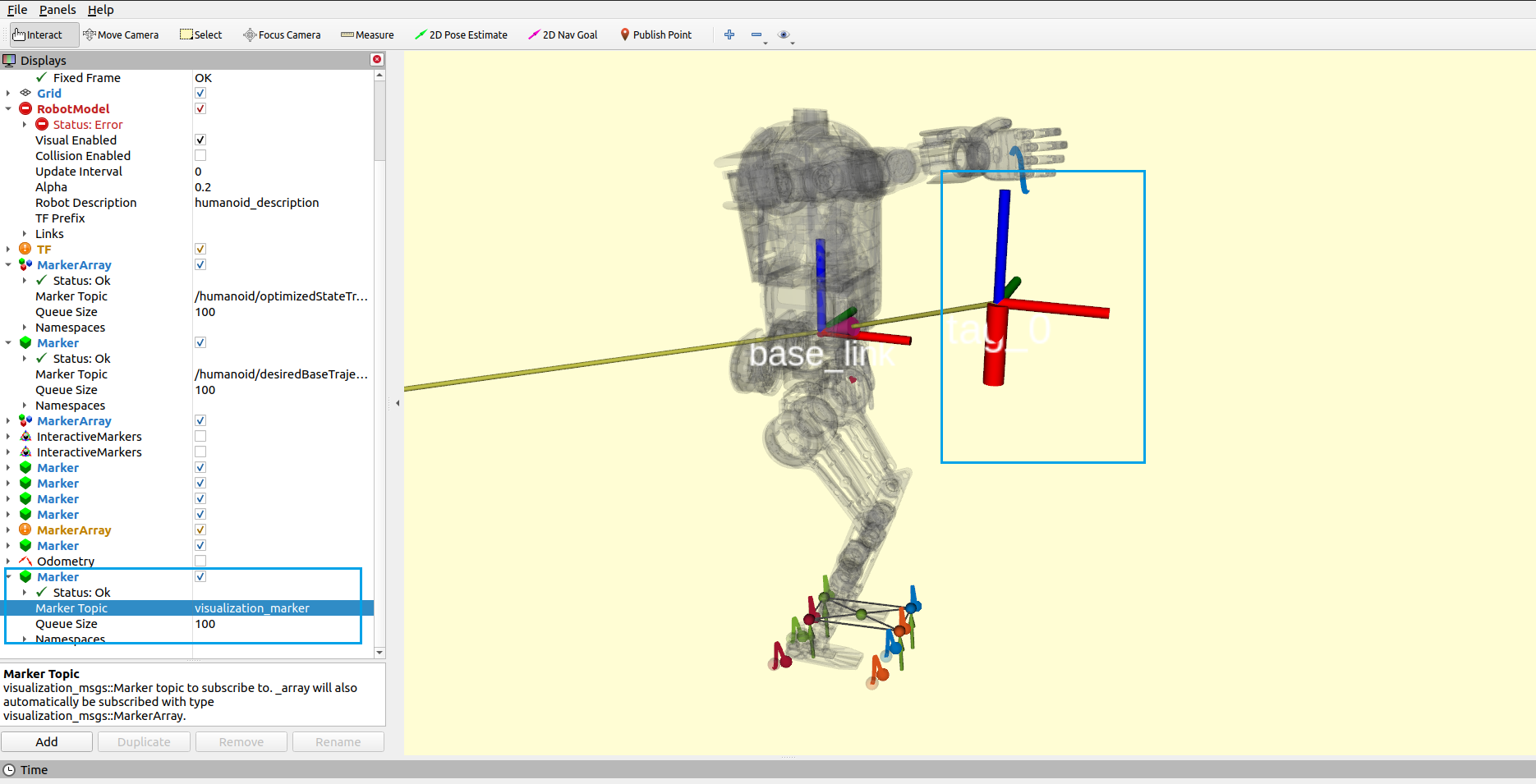
Task: Toggle the Grid display checkbox
Action: point(200,93)
